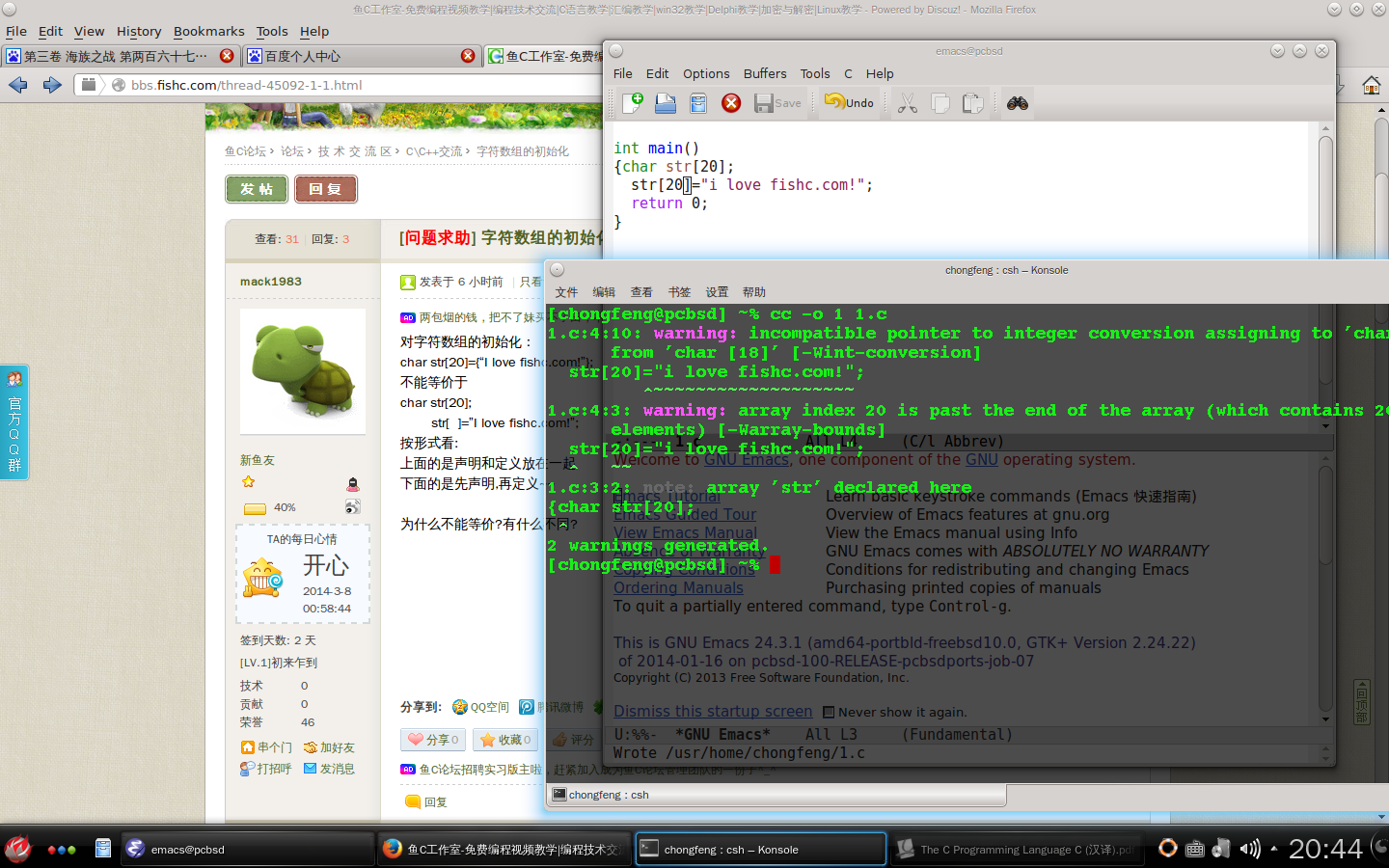1389x868 pixels.
Task: Click username mack1983 link
Action: (x=271, y=282)
